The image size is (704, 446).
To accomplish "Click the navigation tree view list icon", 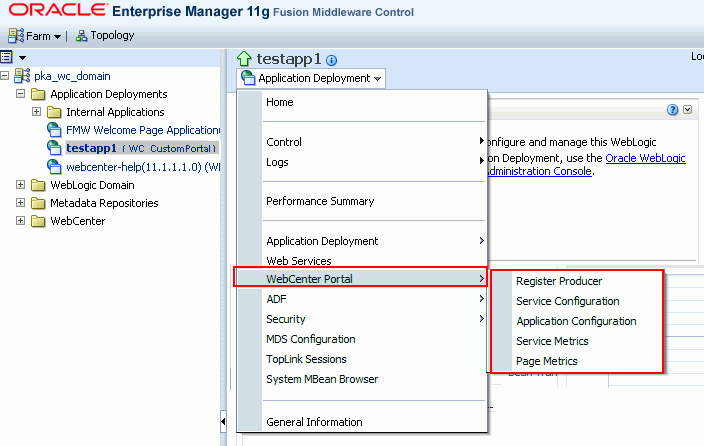I will (x=6, y=57).
